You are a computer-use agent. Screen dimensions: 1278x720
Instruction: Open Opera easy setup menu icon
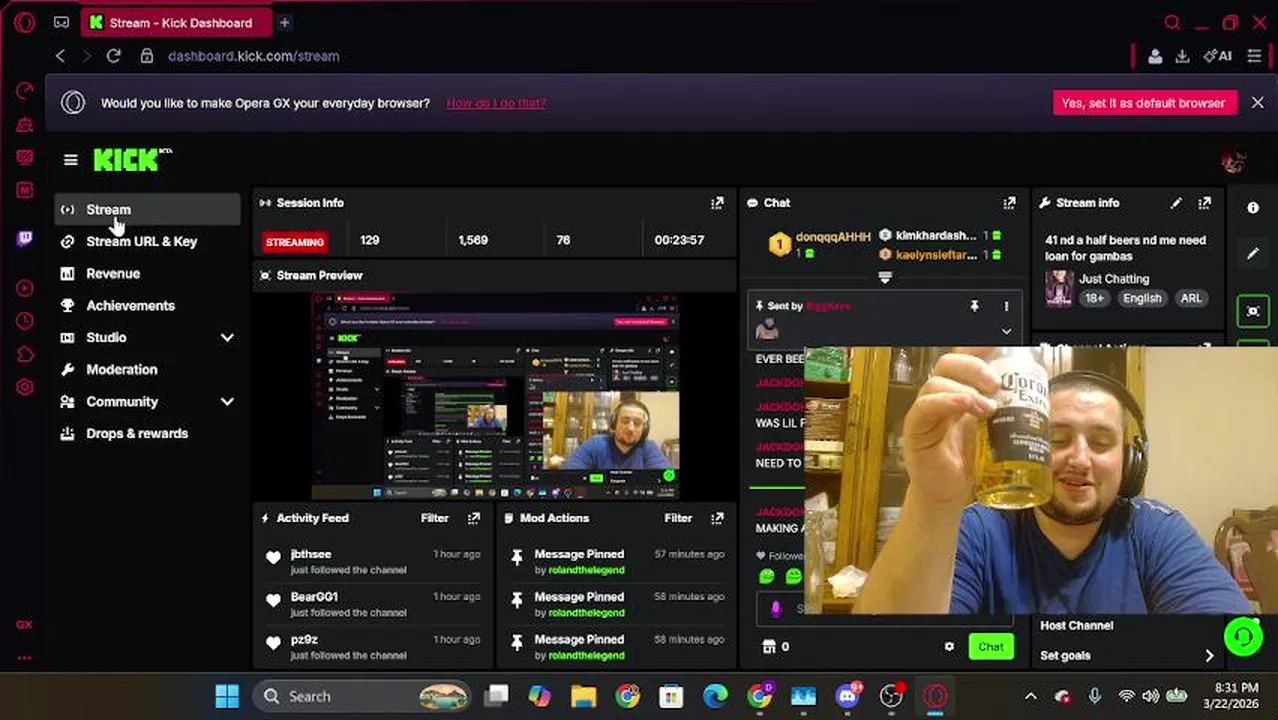(1254, 56)
